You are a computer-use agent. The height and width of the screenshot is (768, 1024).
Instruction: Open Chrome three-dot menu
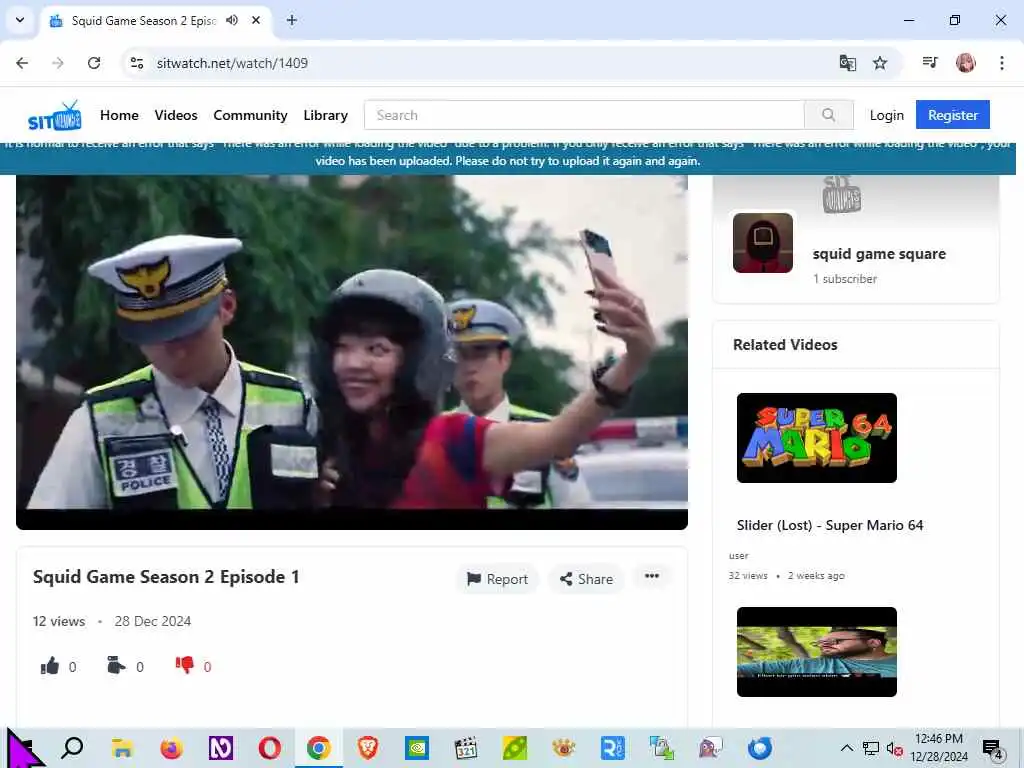click(x=1001, y=63)
